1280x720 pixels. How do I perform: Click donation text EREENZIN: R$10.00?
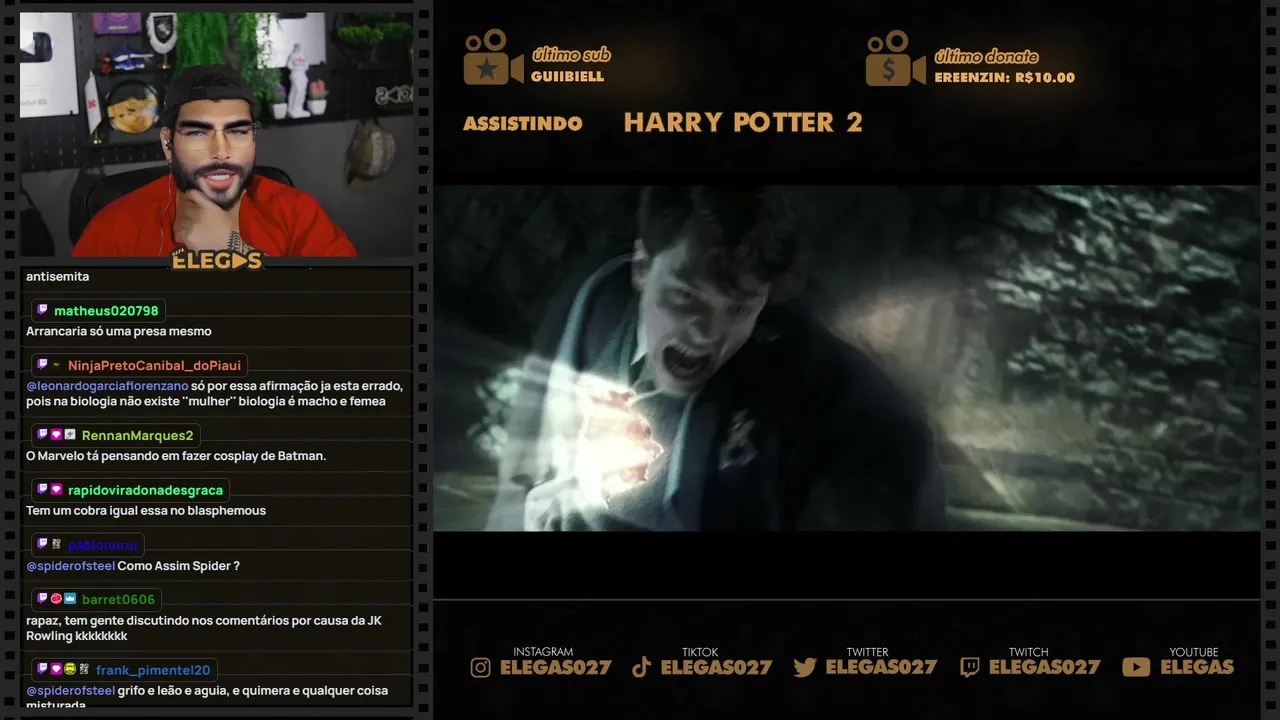click(x=1005, y=78)
